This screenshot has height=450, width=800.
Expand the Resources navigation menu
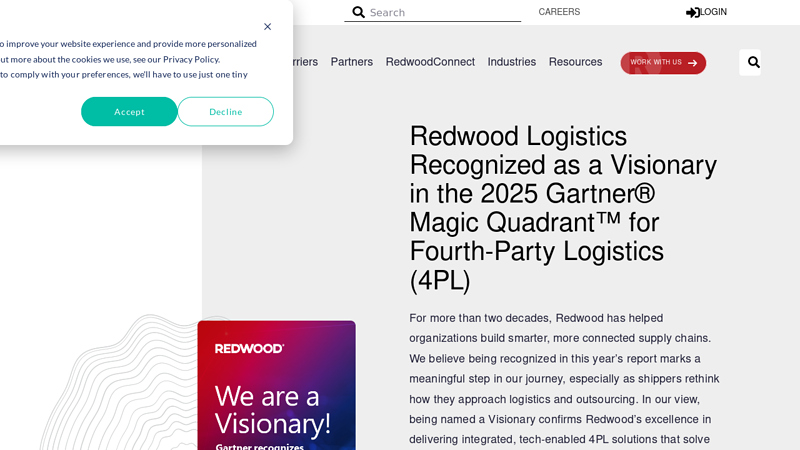(575, 62)
